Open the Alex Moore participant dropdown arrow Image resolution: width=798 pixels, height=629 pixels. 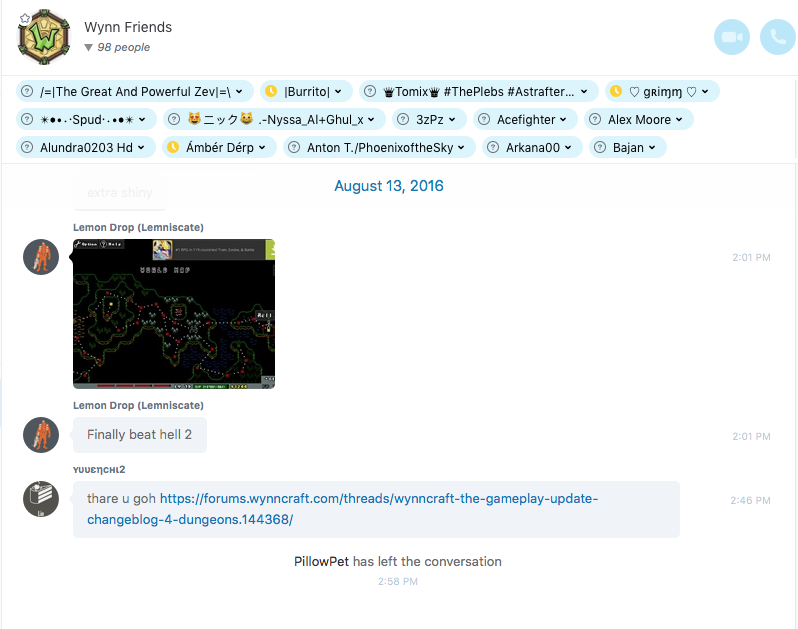tap(679, 120)
